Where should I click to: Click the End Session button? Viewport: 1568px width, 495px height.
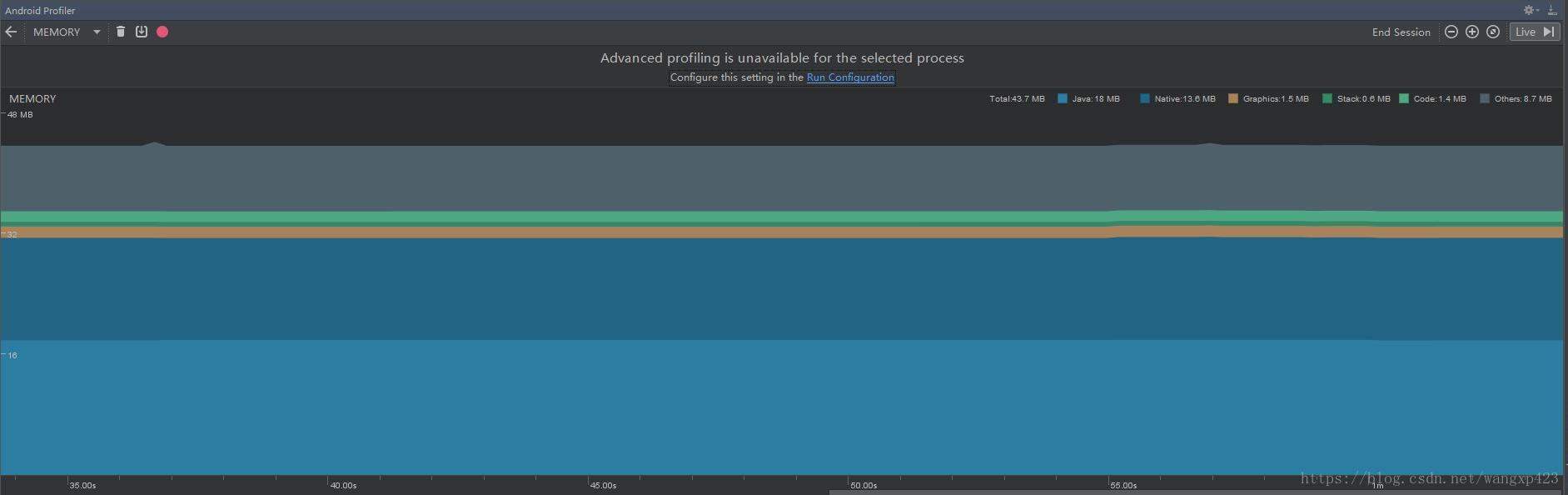[x=1401, y=32]
